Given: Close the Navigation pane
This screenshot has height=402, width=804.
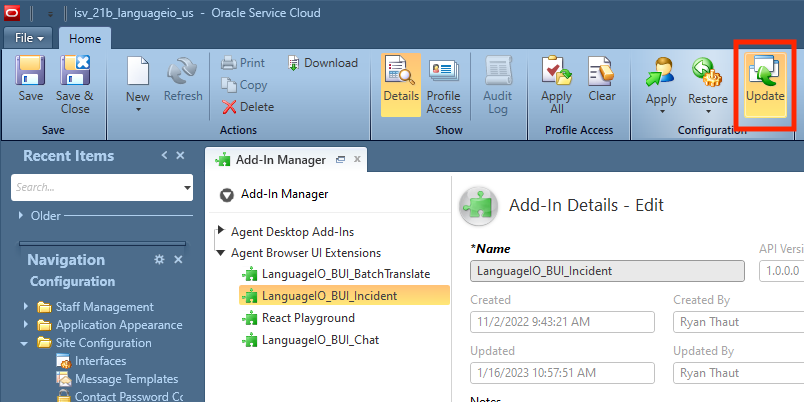Looking at the screenshot, I should coord(178,259).
